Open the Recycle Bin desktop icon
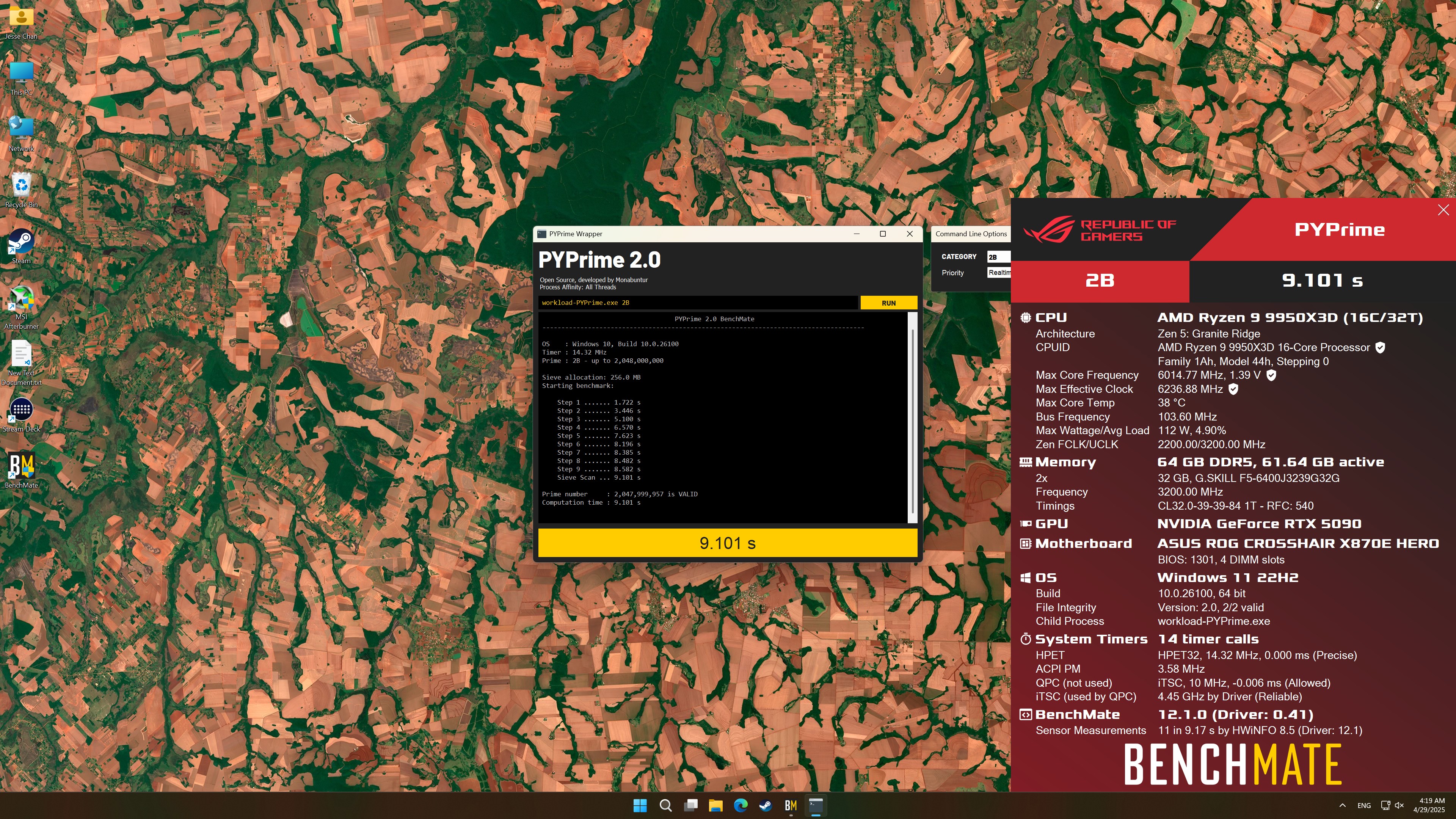 click(x=21, y=190)
